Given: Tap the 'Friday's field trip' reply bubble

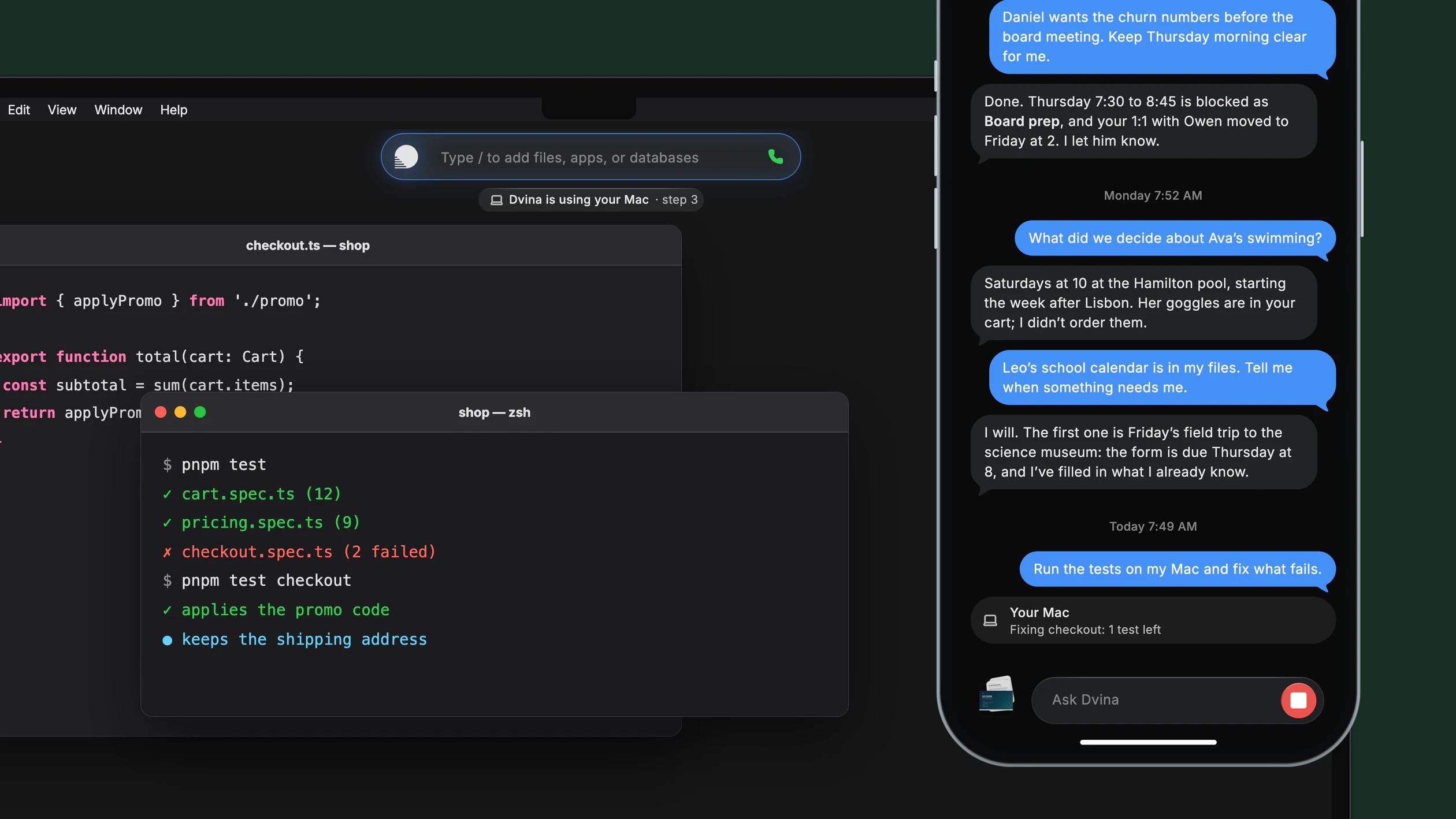Looking at the screenshot, I should click(x=1143, y=452).
